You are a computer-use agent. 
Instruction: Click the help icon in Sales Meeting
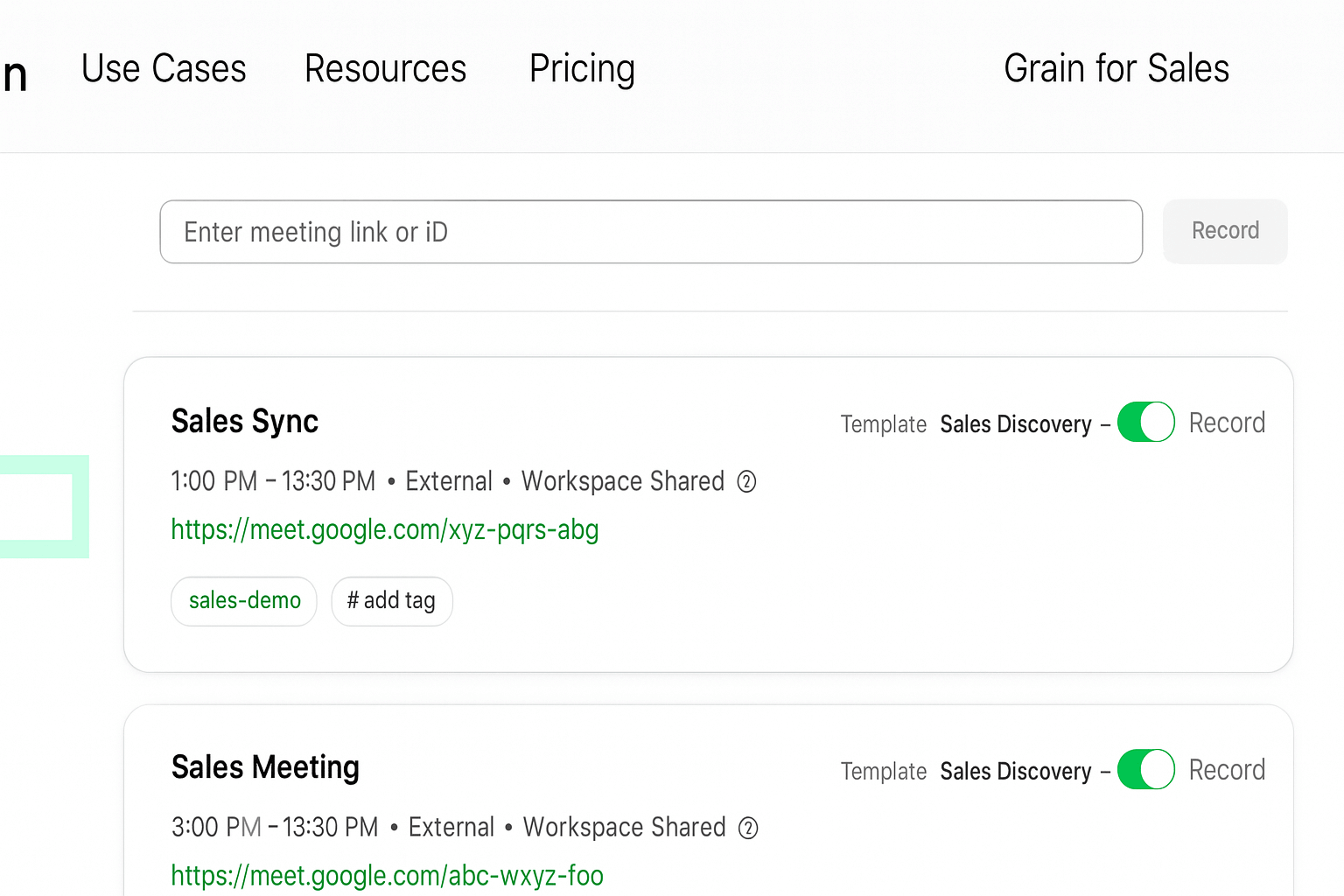(x=748, y=828)
